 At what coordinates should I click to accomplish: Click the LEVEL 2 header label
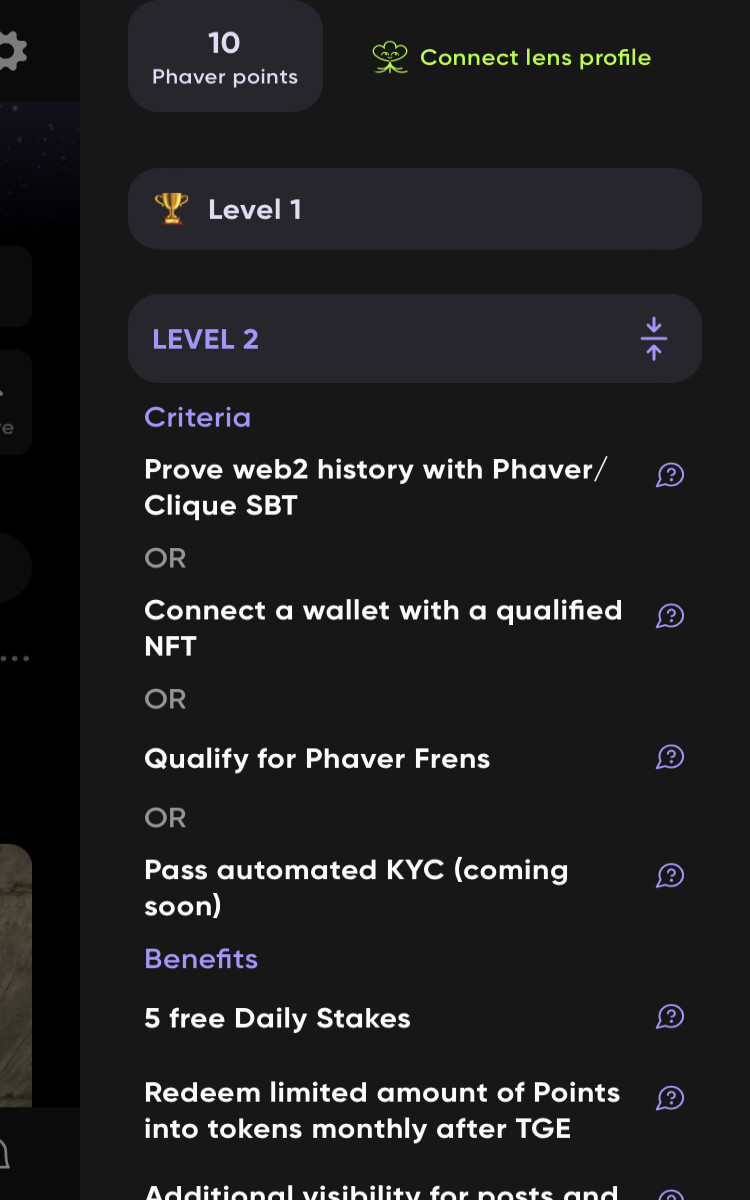point(205,339)
